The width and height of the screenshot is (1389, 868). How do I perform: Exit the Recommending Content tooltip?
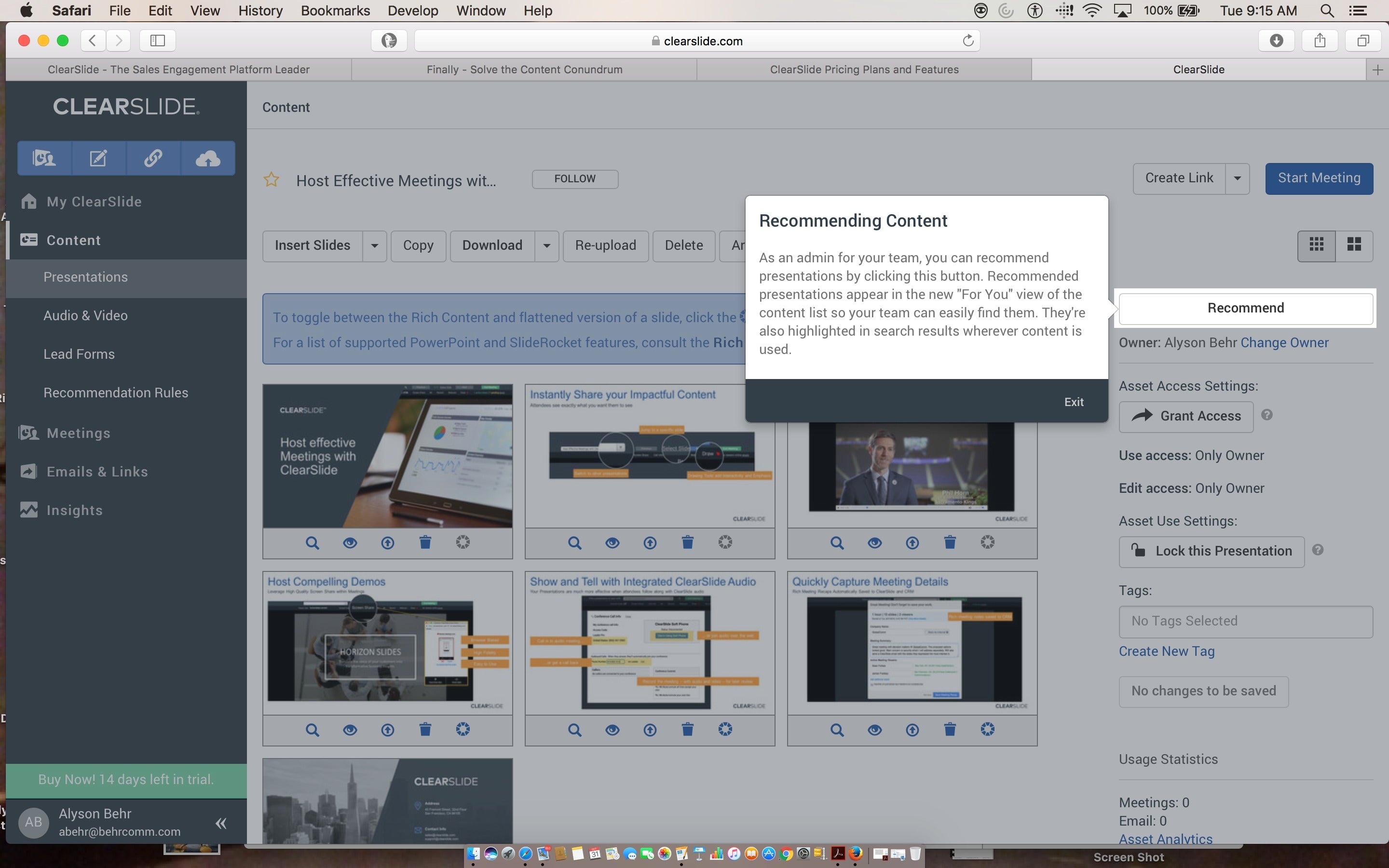point(1074,402)
